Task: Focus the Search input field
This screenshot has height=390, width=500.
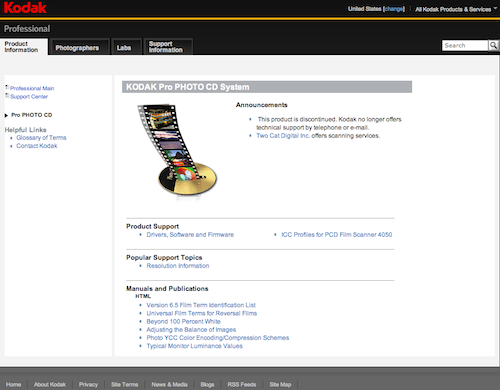Action: pos(465,45)
